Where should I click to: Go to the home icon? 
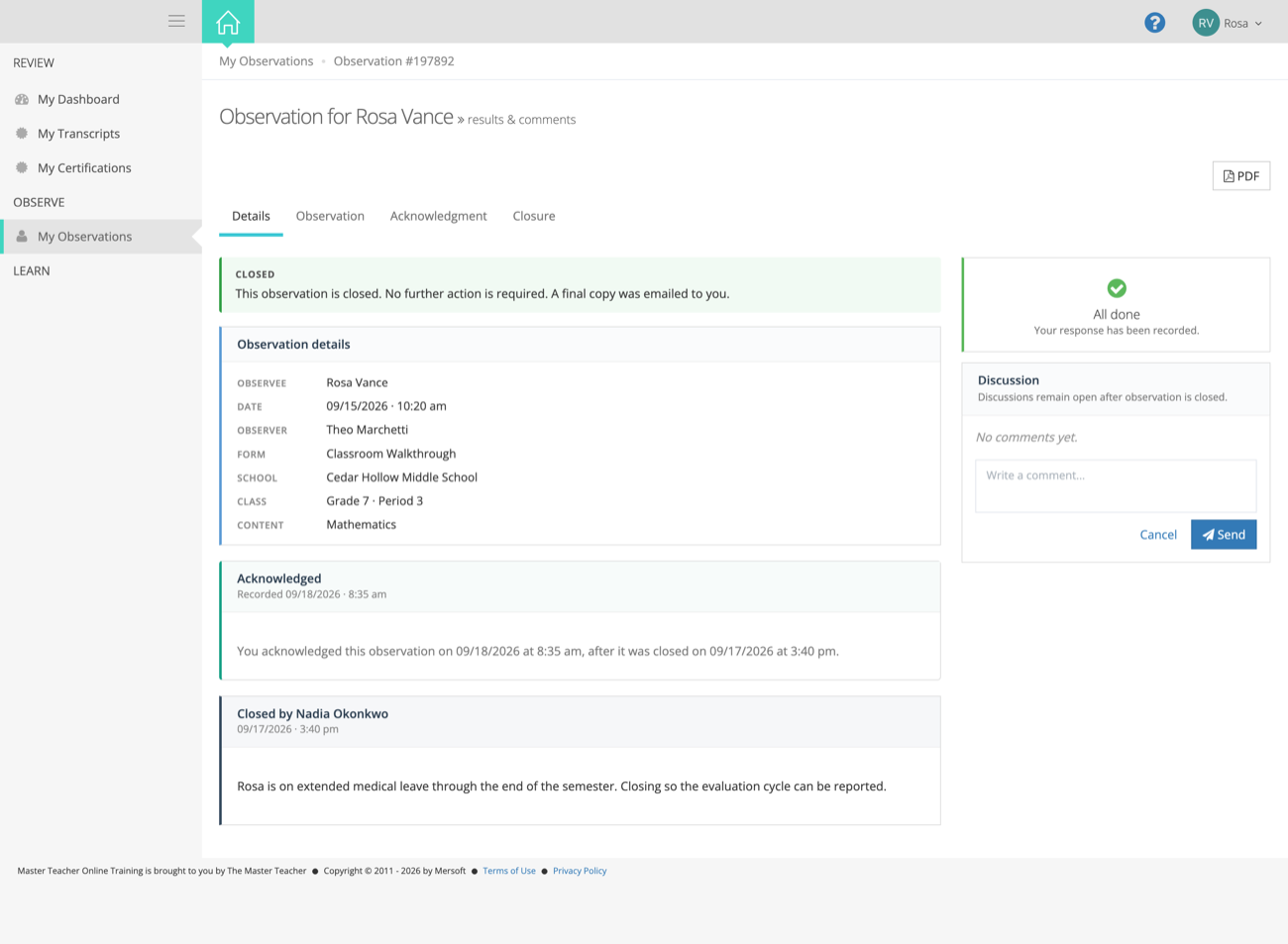click(228, 22)
